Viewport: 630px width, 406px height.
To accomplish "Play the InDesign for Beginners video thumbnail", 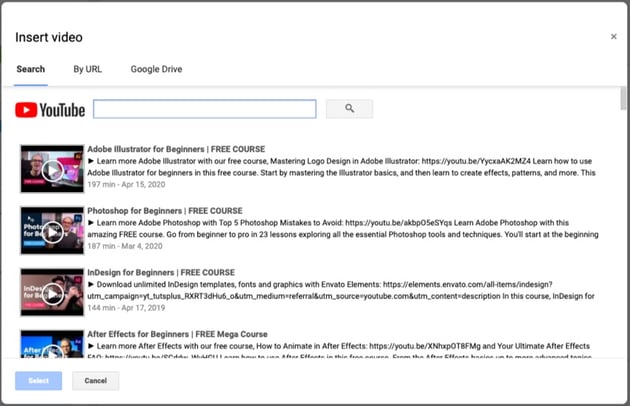I will [52, 293].
